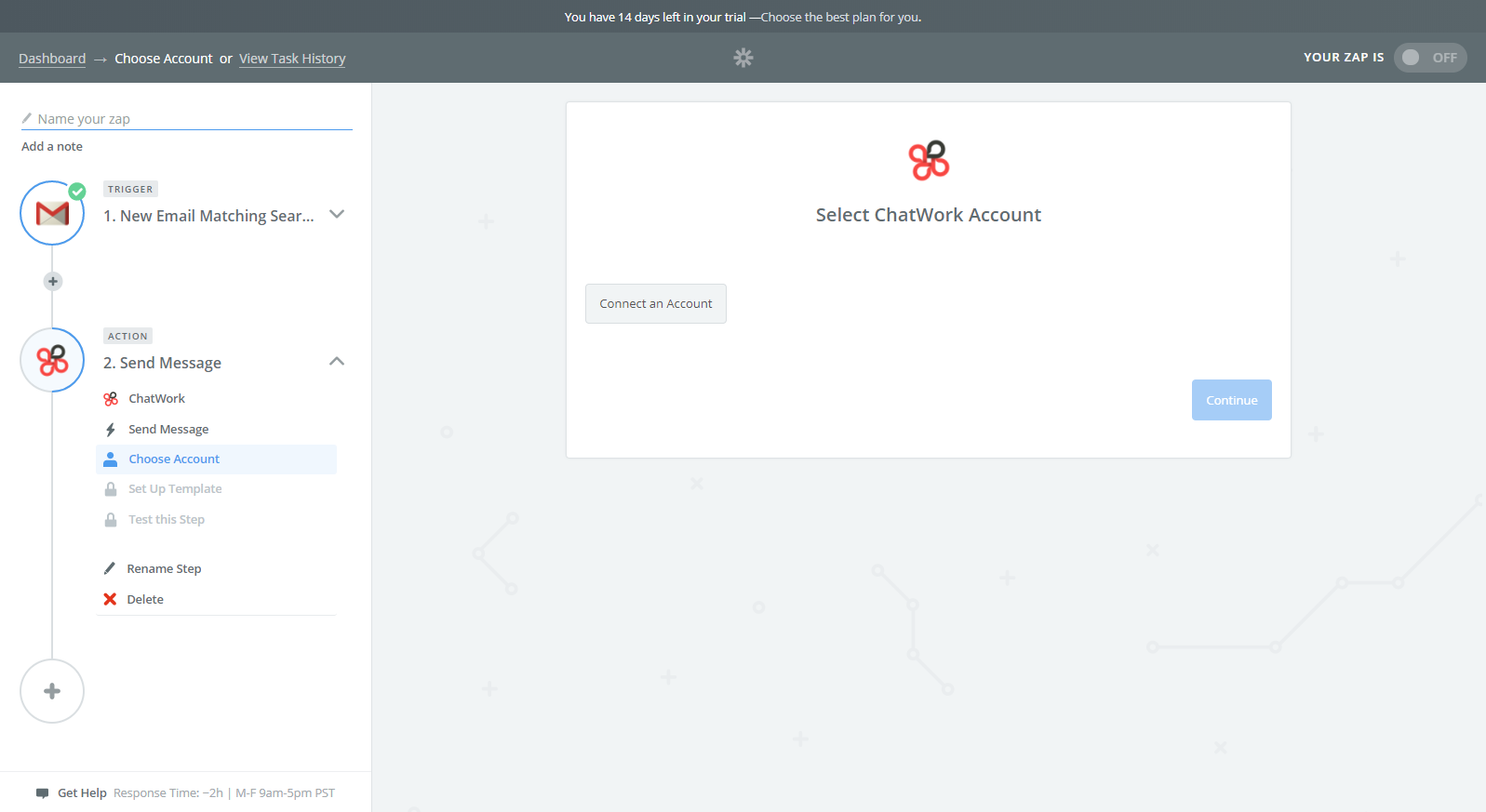This screenshot has height=812, width=1486.
Task: Click the TRIGGER label tag
Action: tap(130, 189)
